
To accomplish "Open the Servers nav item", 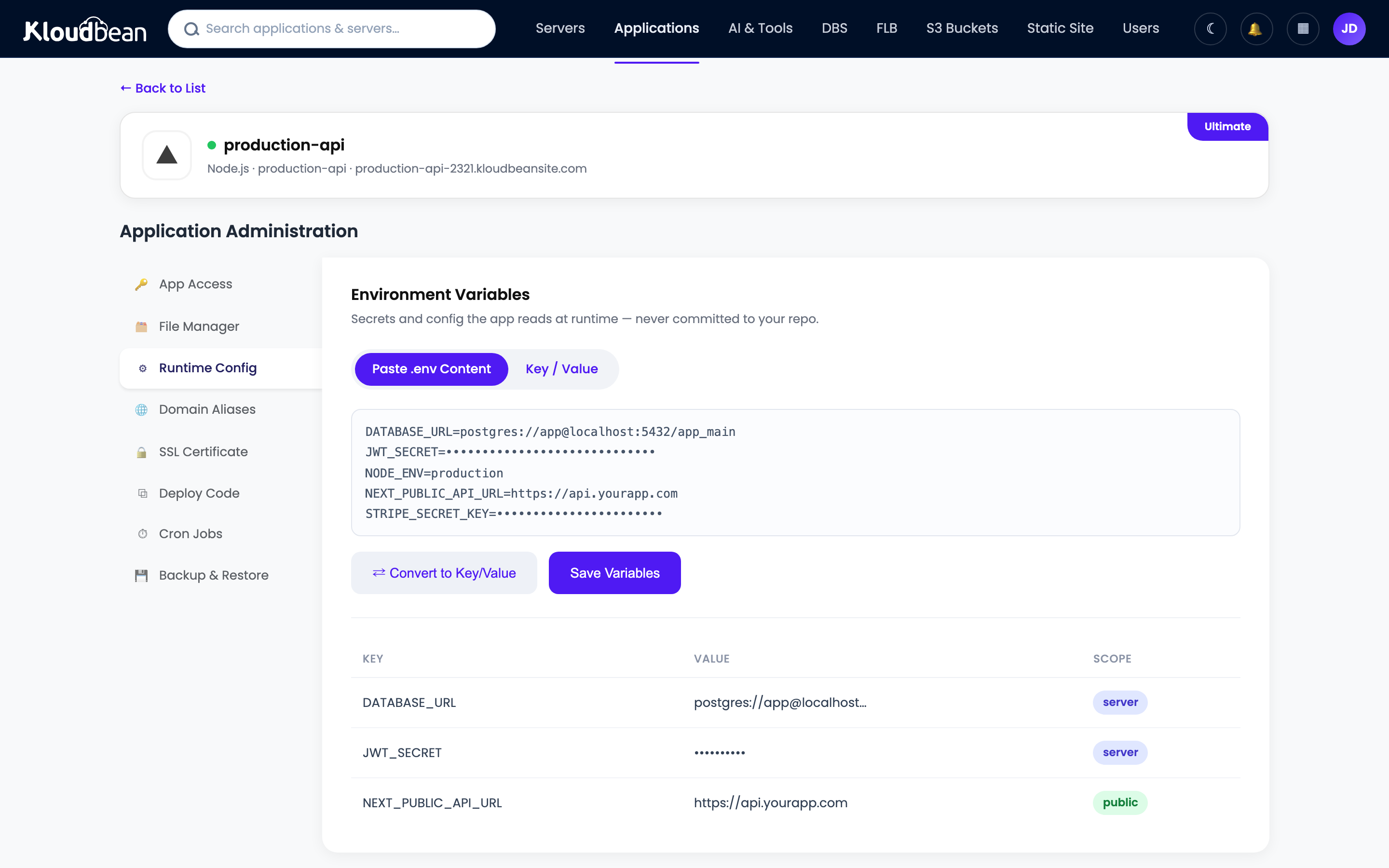I will click(560, 28).
